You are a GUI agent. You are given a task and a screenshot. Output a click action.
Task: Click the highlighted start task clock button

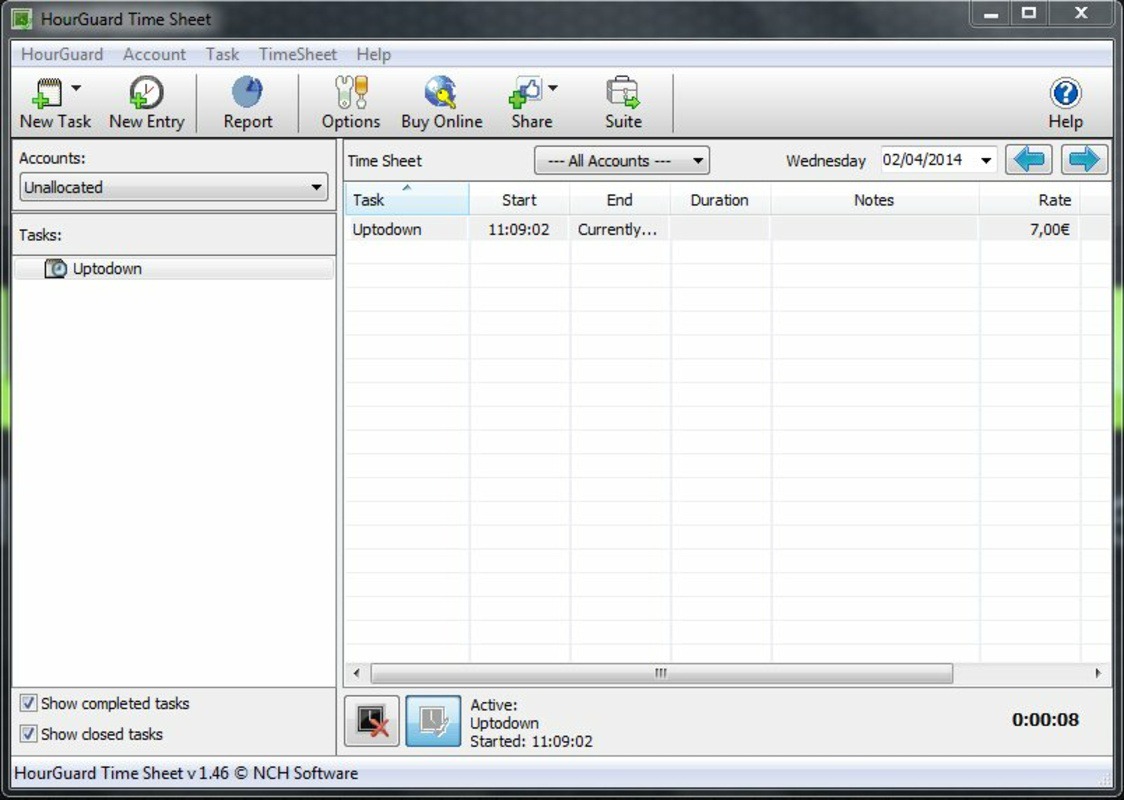[x=433, y=721]
